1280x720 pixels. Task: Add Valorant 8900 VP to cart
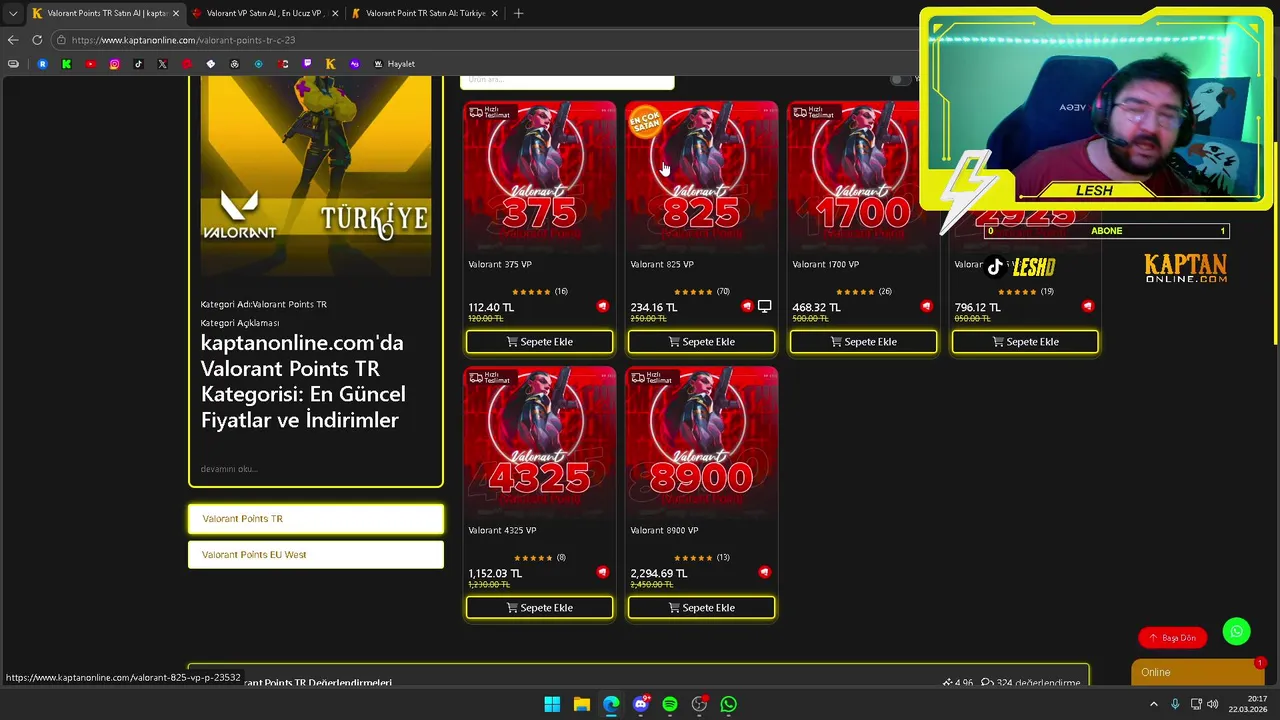701,608
